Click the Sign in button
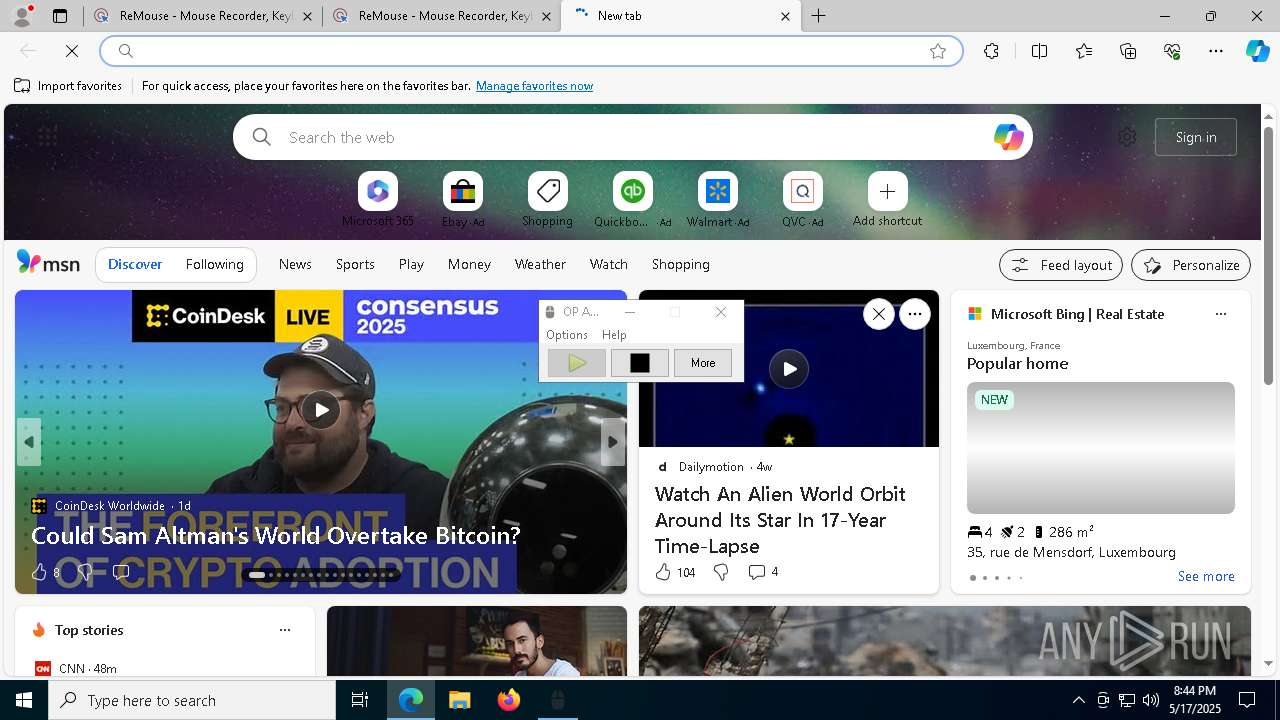1280x720 pixels. 1196,137
